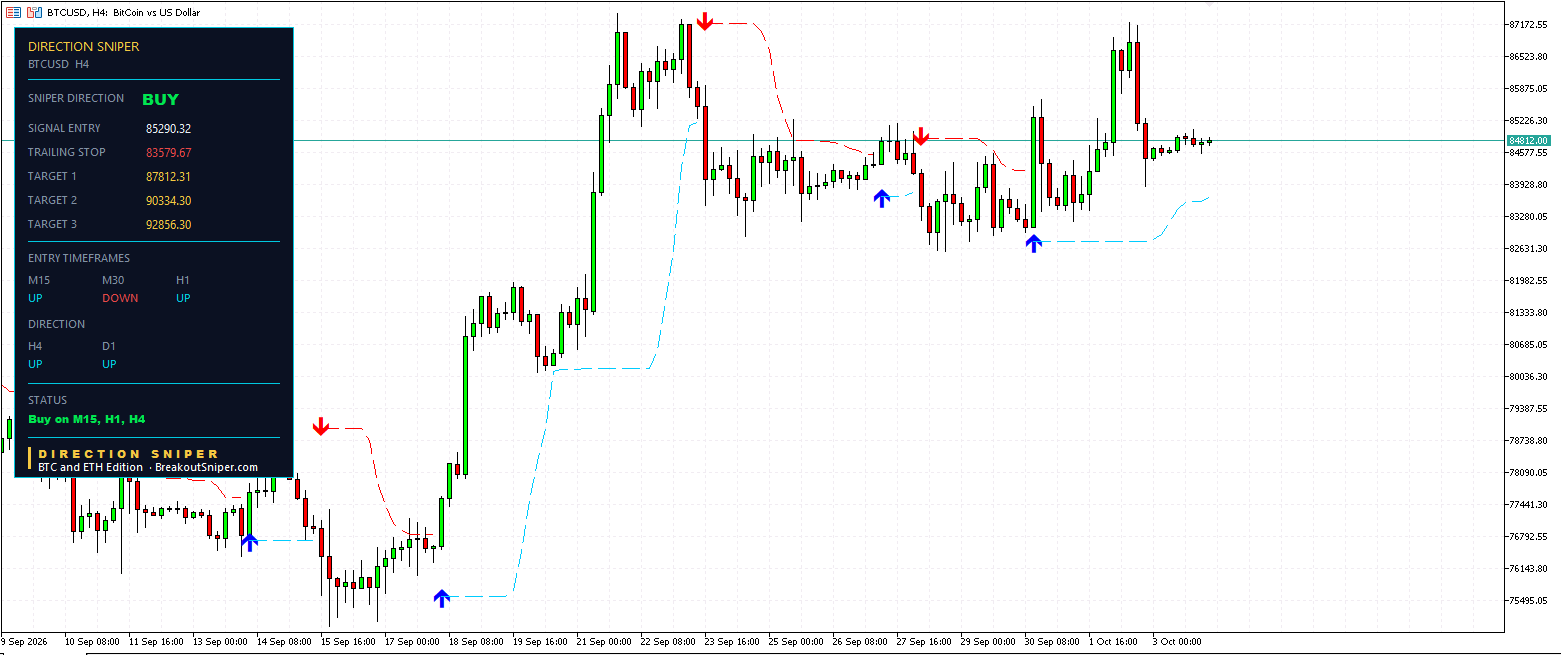Viewport: 1561px width, 655px height.
Task: Click time axis label 15 Sep 16:00
Action: 349,641
